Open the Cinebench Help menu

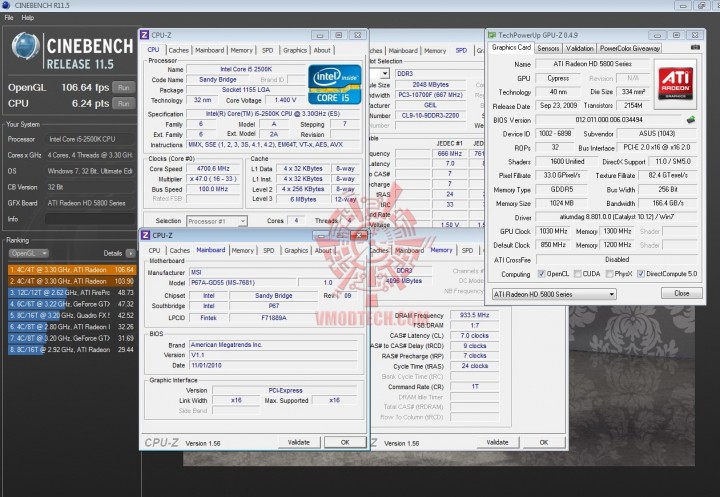(28, 17)
